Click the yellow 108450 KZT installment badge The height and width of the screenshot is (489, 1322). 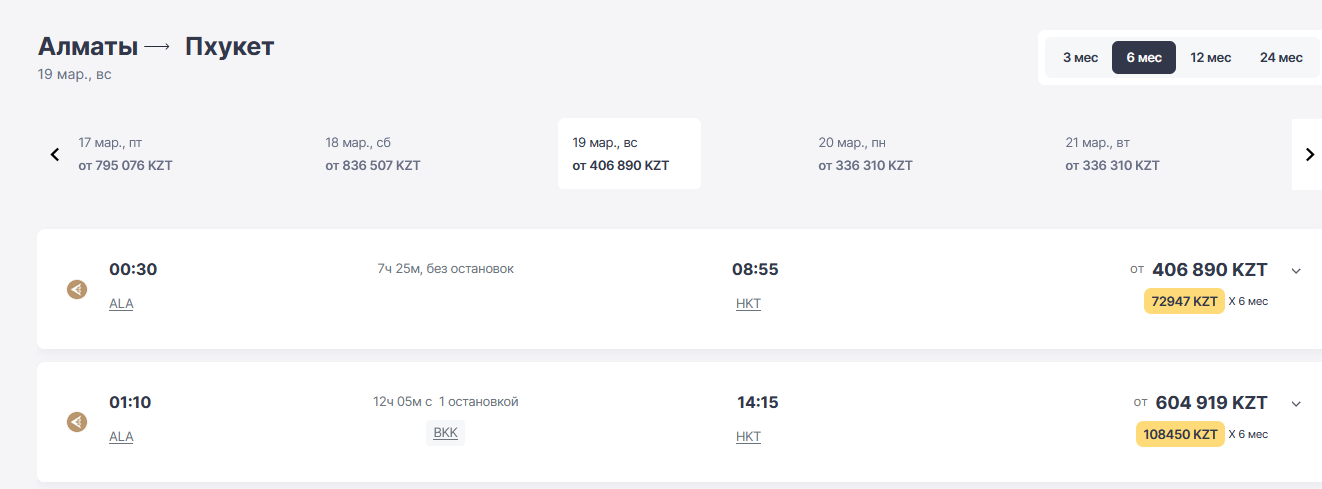tap(1180, 434)
